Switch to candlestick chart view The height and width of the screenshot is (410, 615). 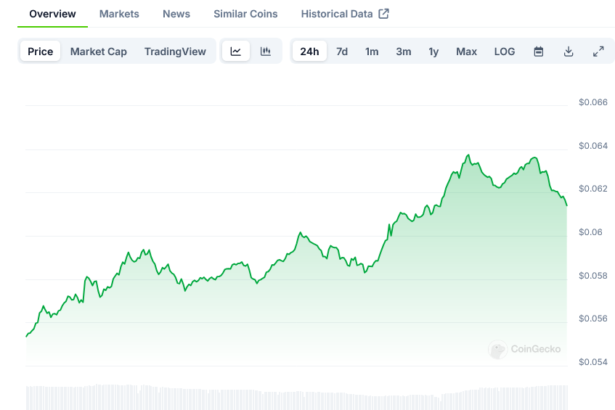point(265,51)
